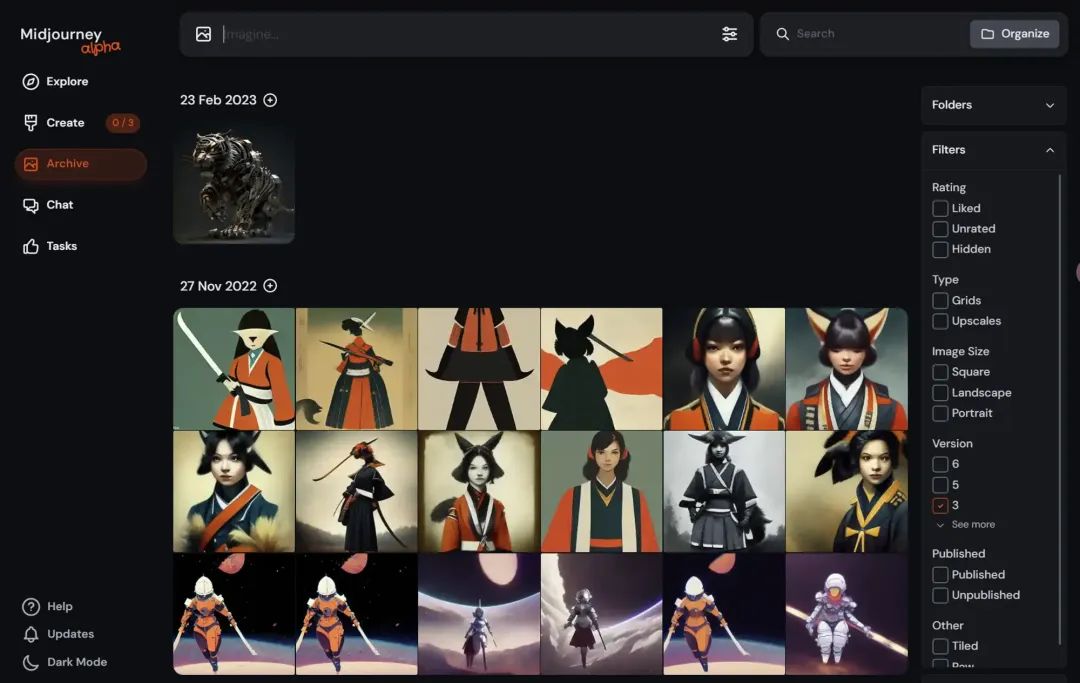1080x683 pixels.
Task: Open the mechanical tiger thumbnail
Action: click(x=234, y=183)
